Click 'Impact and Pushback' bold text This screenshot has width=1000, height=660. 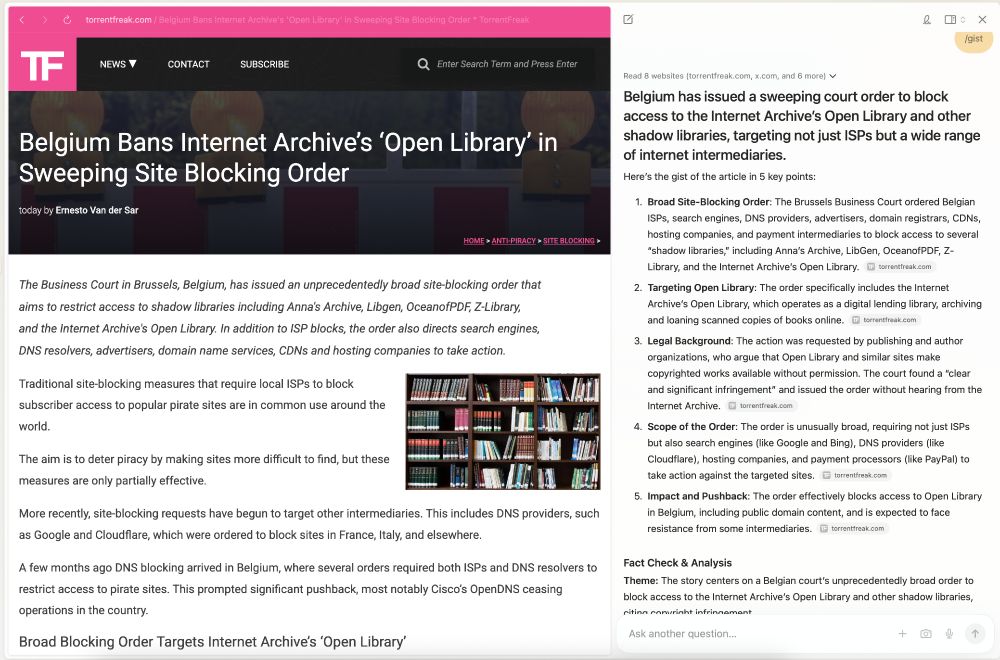697,496
